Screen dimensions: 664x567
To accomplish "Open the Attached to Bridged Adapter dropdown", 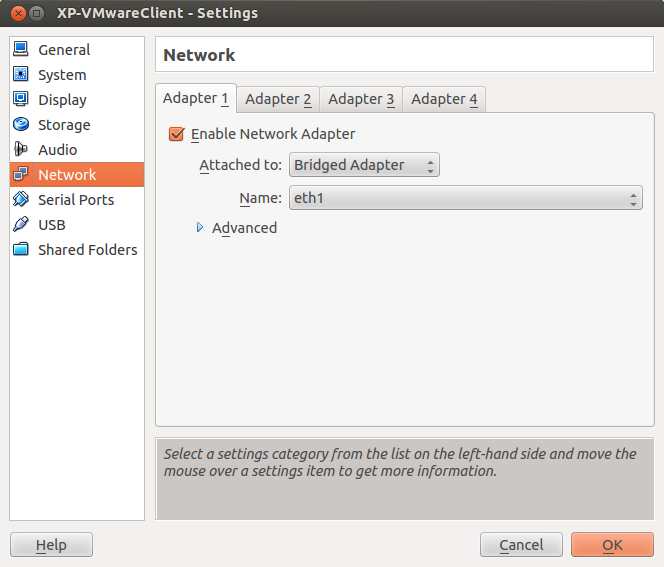I will coord(364,165).
